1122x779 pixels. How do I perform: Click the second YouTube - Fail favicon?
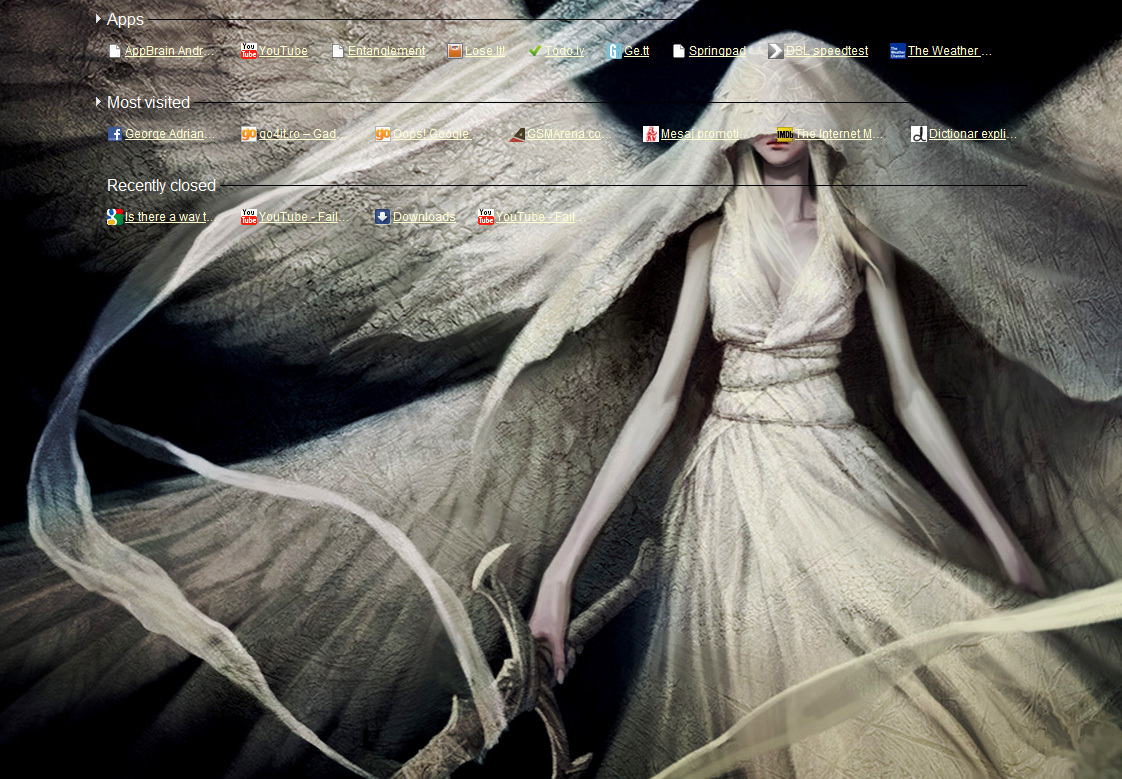[x=486, y=217]
